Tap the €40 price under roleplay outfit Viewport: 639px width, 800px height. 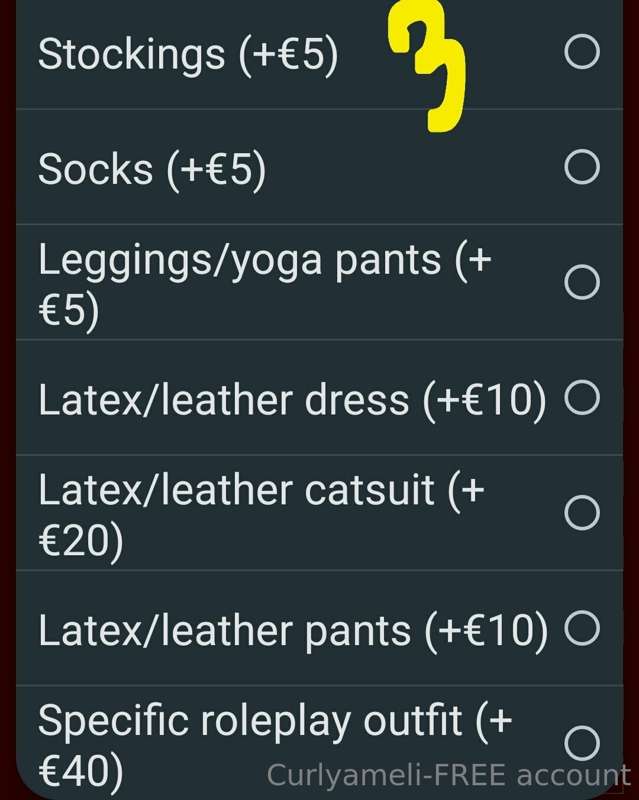pyautogui.click(x=81, y=771)
